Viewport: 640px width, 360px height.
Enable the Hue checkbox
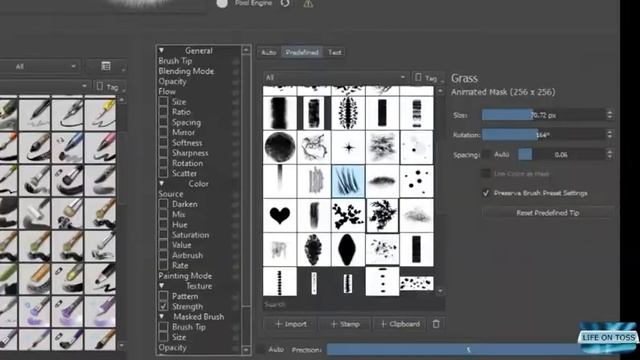[163, 224]
